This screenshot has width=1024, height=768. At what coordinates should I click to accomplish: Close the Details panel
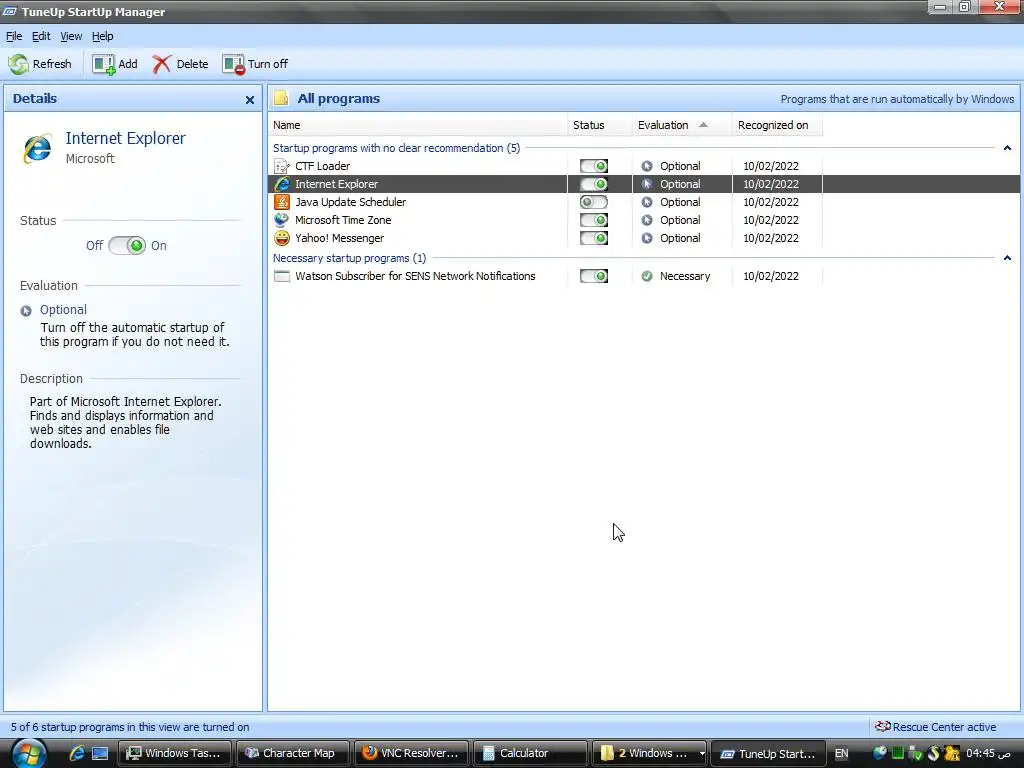point(249,100)
